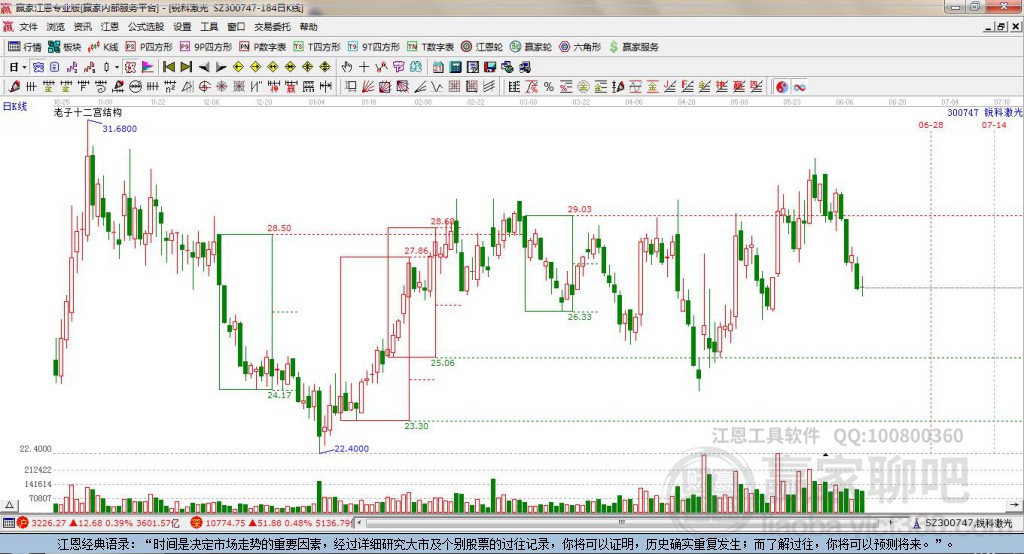Click the SZ300747 锐科激光 status bar tab

(x=963, y=523)
